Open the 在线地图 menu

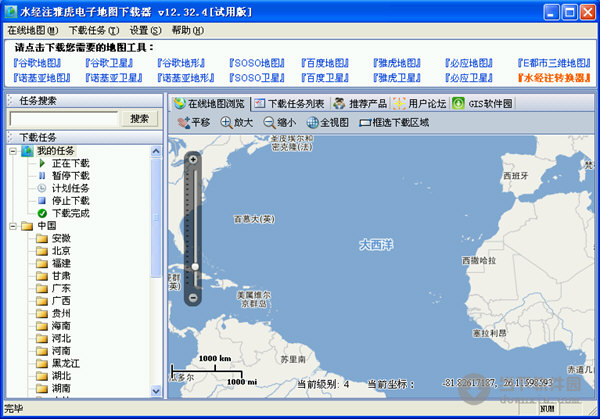pyautogui.click(x=33, y=30)
